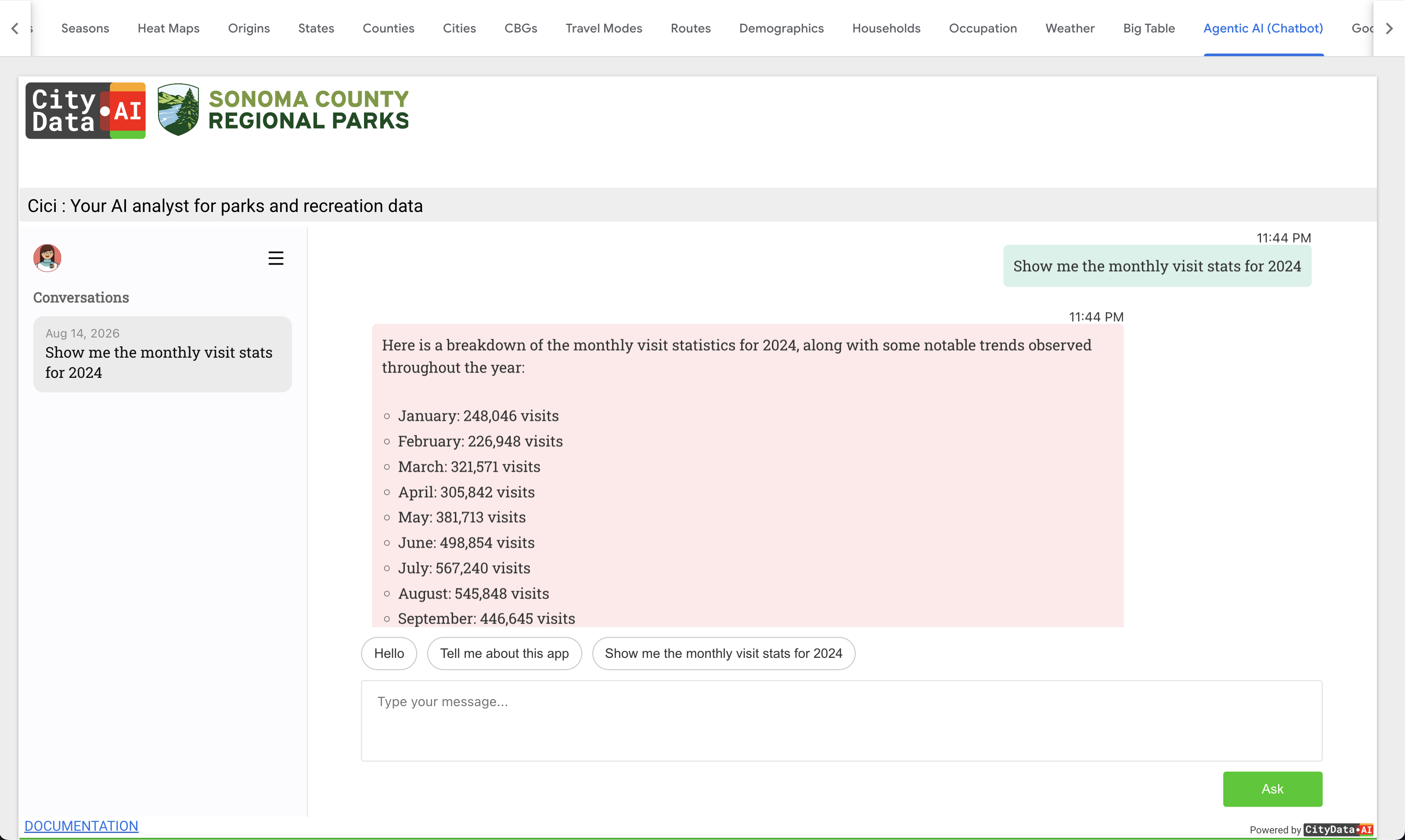Switch to the Households tab

[x=886, y=28]
